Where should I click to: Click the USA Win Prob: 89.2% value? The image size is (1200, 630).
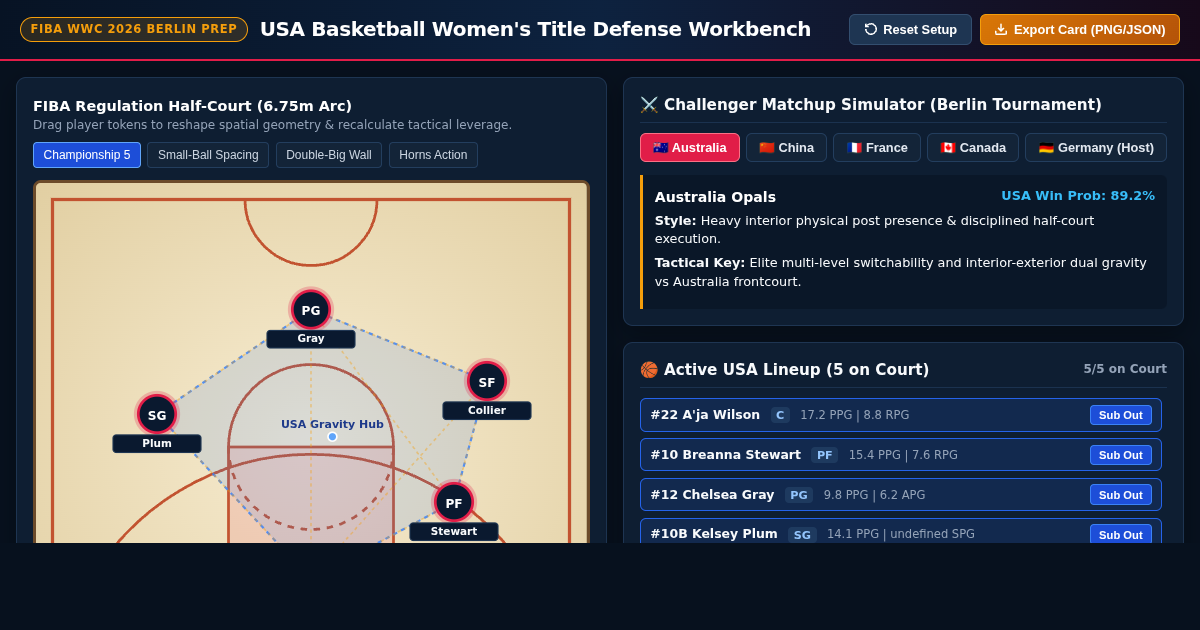(x=1078, y=196)
